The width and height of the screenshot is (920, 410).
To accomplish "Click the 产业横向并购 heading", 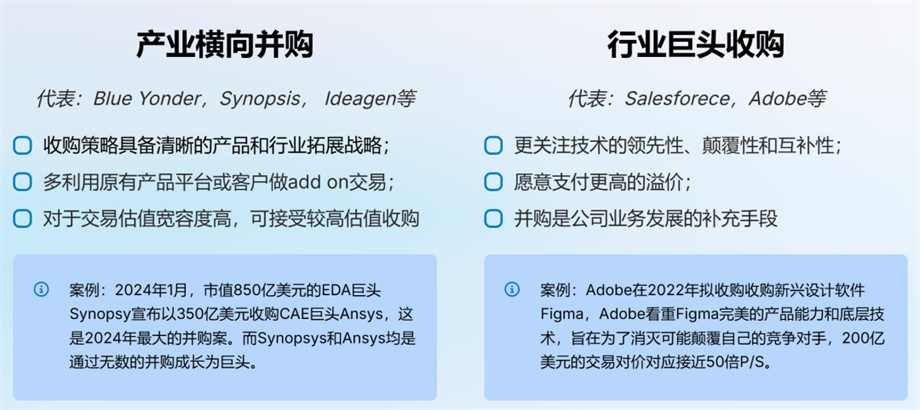I will [x=225, y=45].
